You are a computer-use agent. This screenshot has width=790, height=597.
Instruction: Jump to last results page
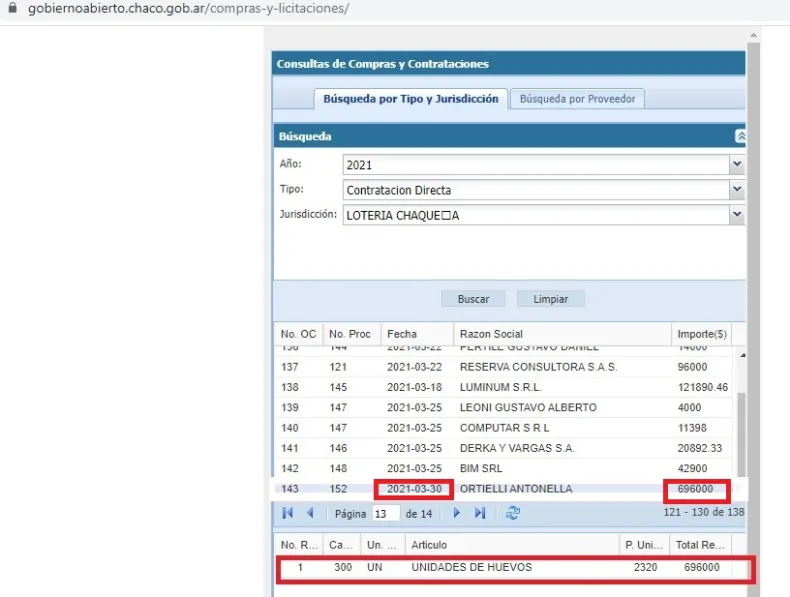click(480, 513)
